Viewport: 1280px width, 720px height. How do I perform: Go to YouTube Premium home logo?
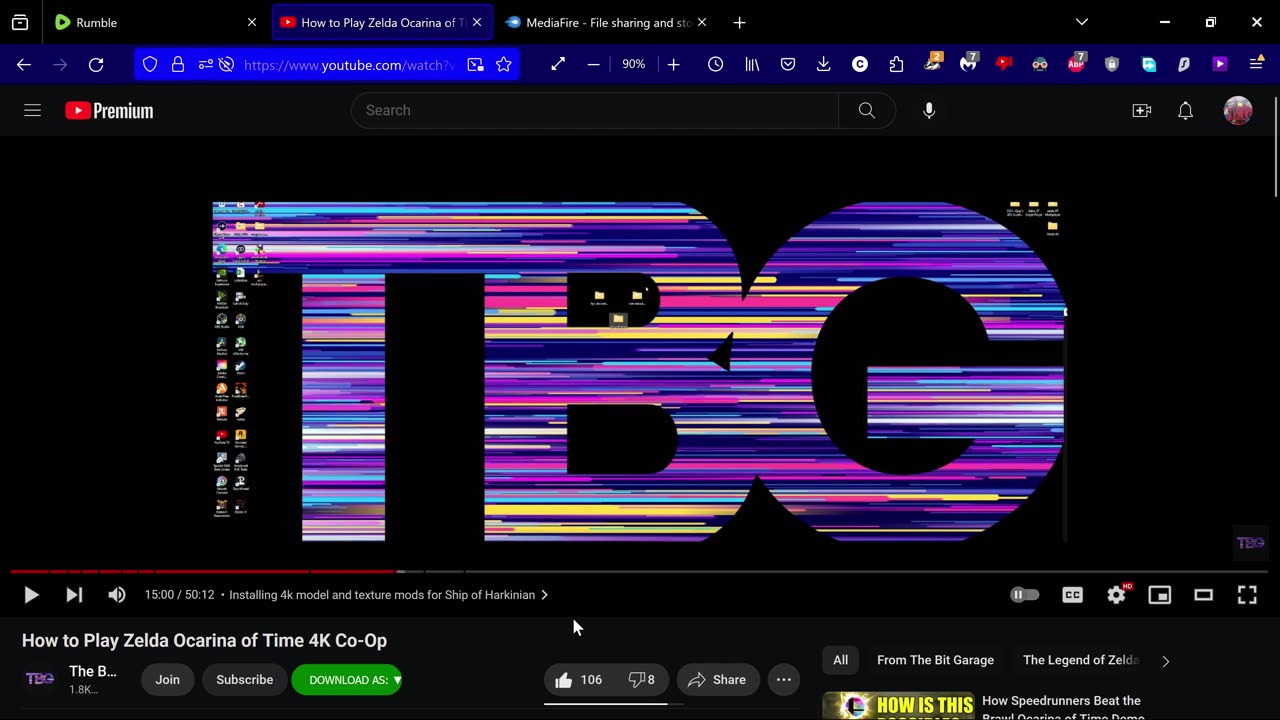click(109, 111)
